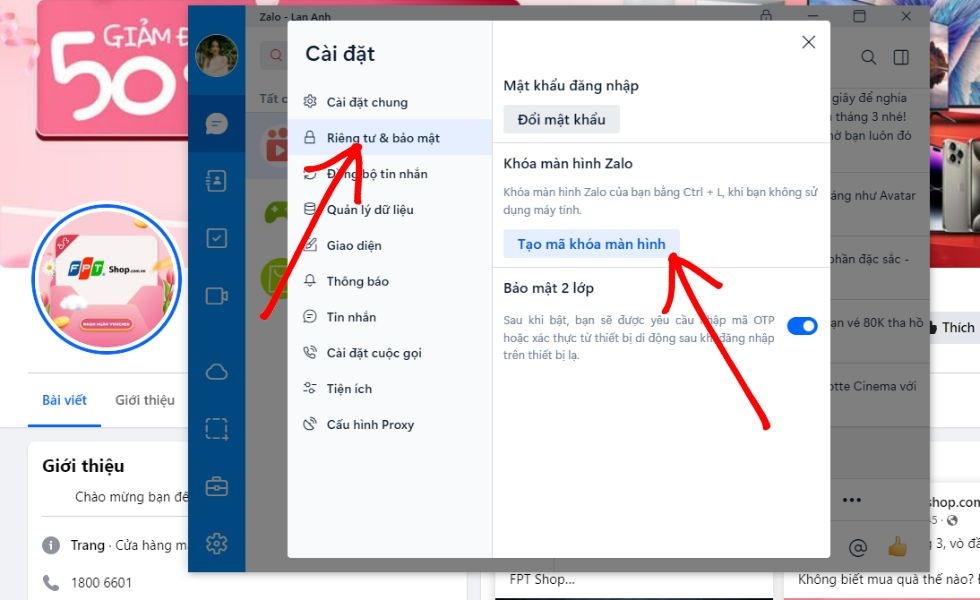Open Đồng bộ tin nhắn section
The width and height of the screenshot is (980, 600).
pyautogui.click(x=390, y=174)
